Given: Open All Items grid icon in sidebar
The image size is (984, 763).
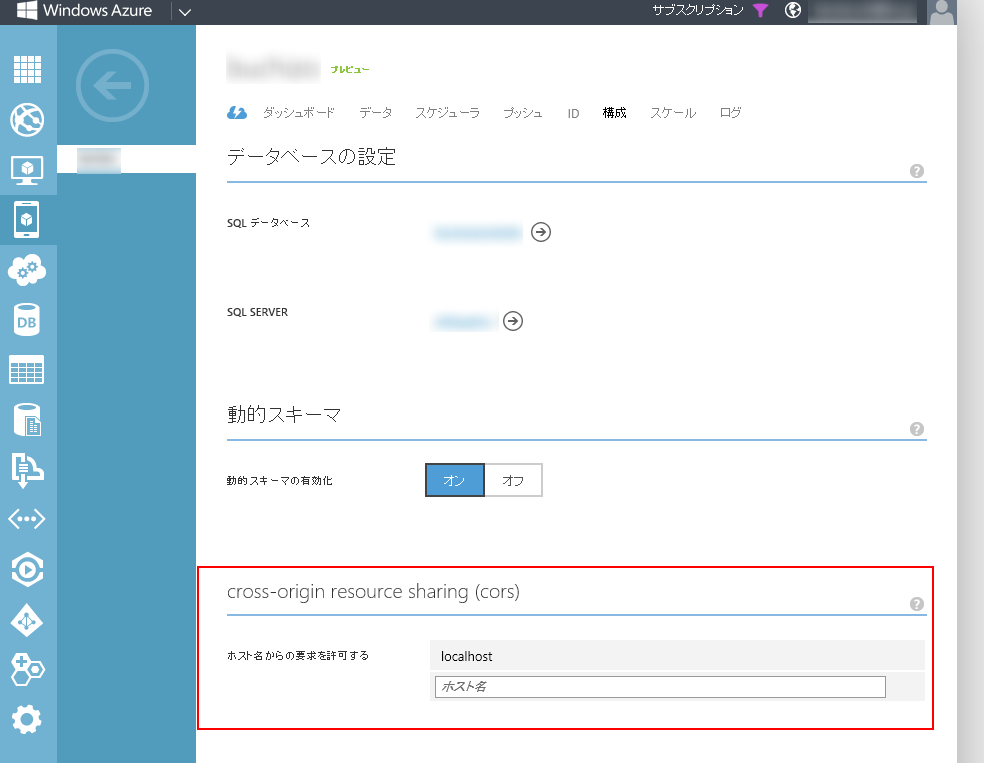Looking at the screenshot, I should click(27, 70).
